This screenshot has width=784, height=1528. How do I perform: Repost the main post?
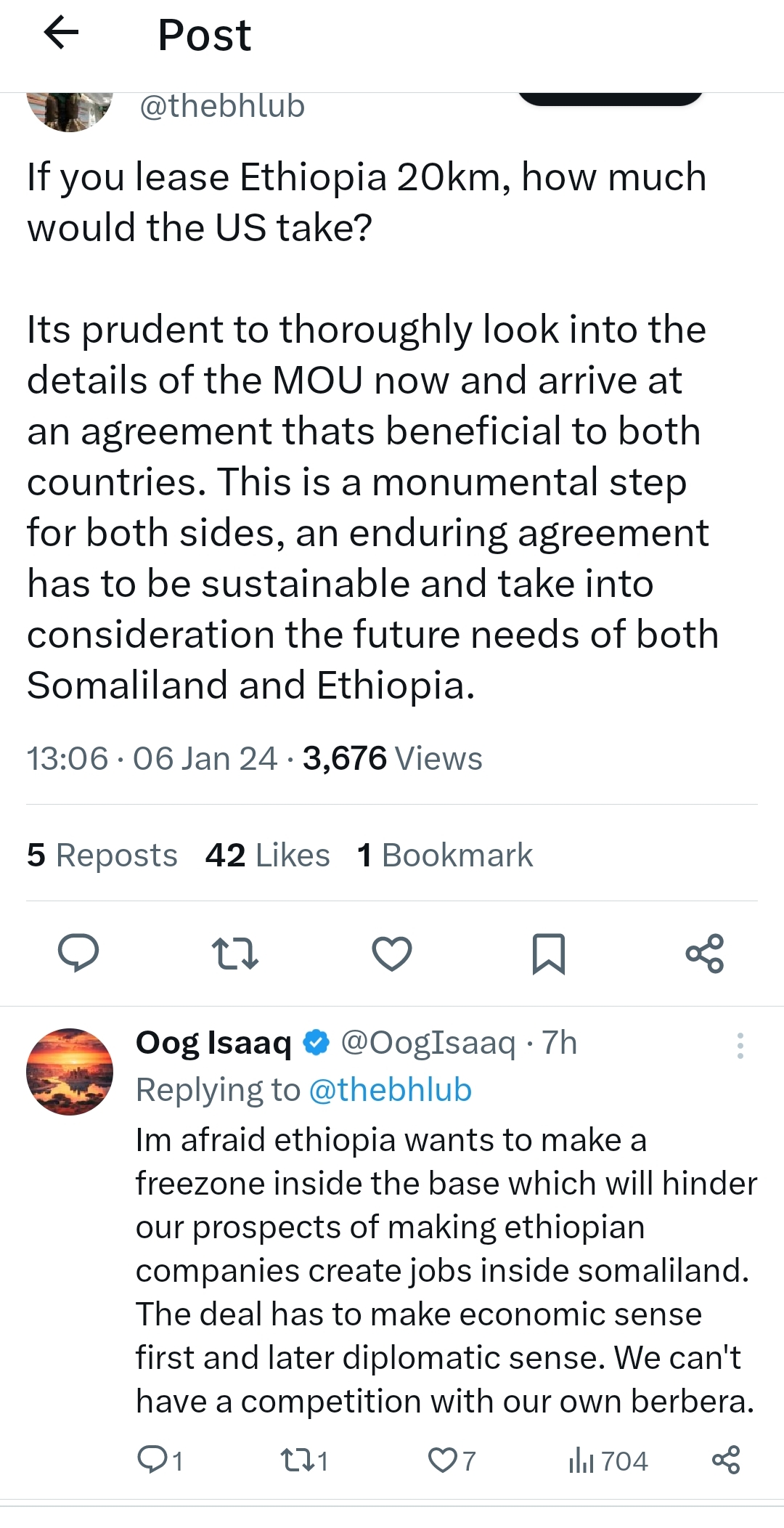pyautogui.click(x=234, y=953)
